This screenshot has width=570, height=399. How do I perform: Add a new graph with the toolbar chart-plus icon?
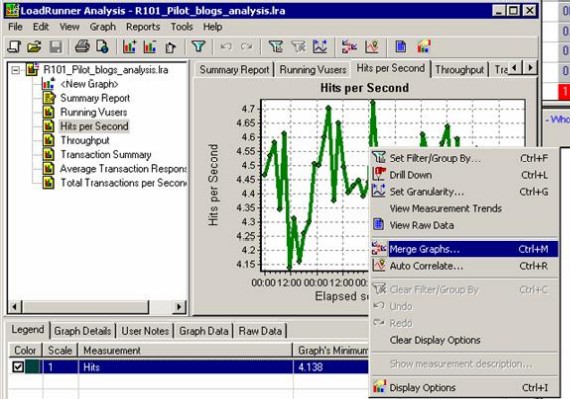click(129, 47)
